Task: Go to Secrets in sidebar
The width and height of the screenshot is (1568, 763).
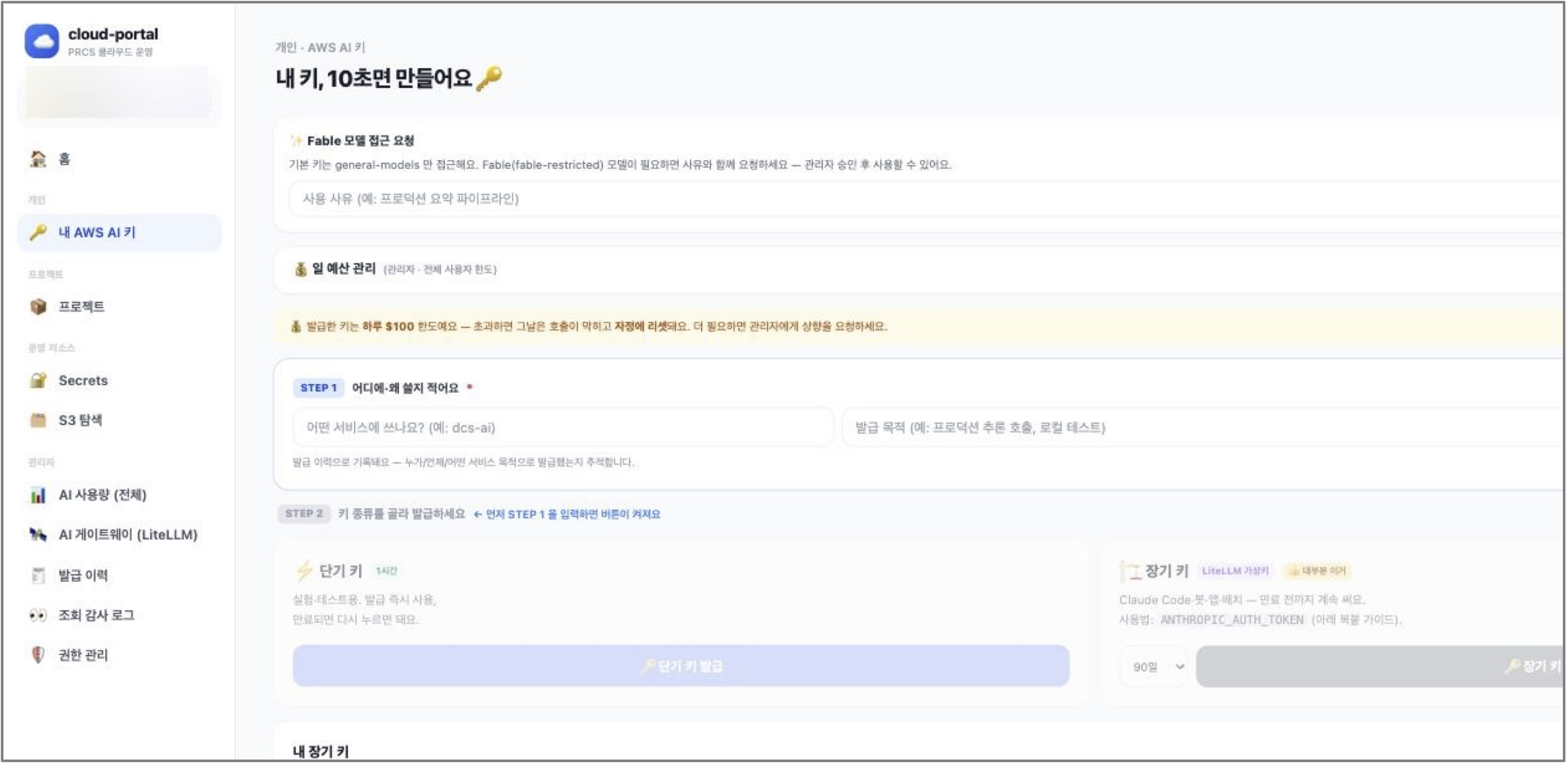Action: [x=119, y=381]
